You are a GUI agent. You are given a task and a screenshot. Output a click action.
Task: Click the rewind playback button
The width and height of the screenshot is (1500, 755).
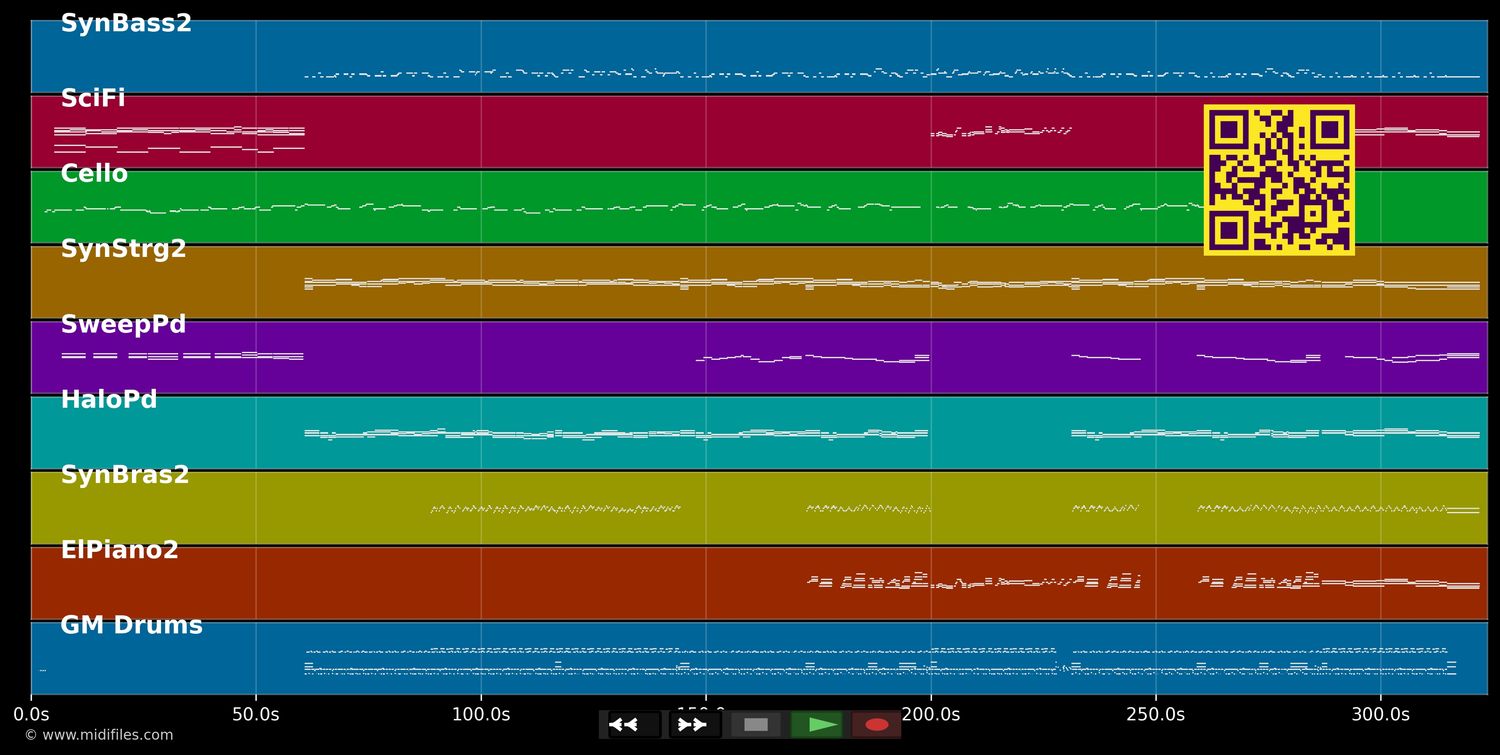pos(634,725)
